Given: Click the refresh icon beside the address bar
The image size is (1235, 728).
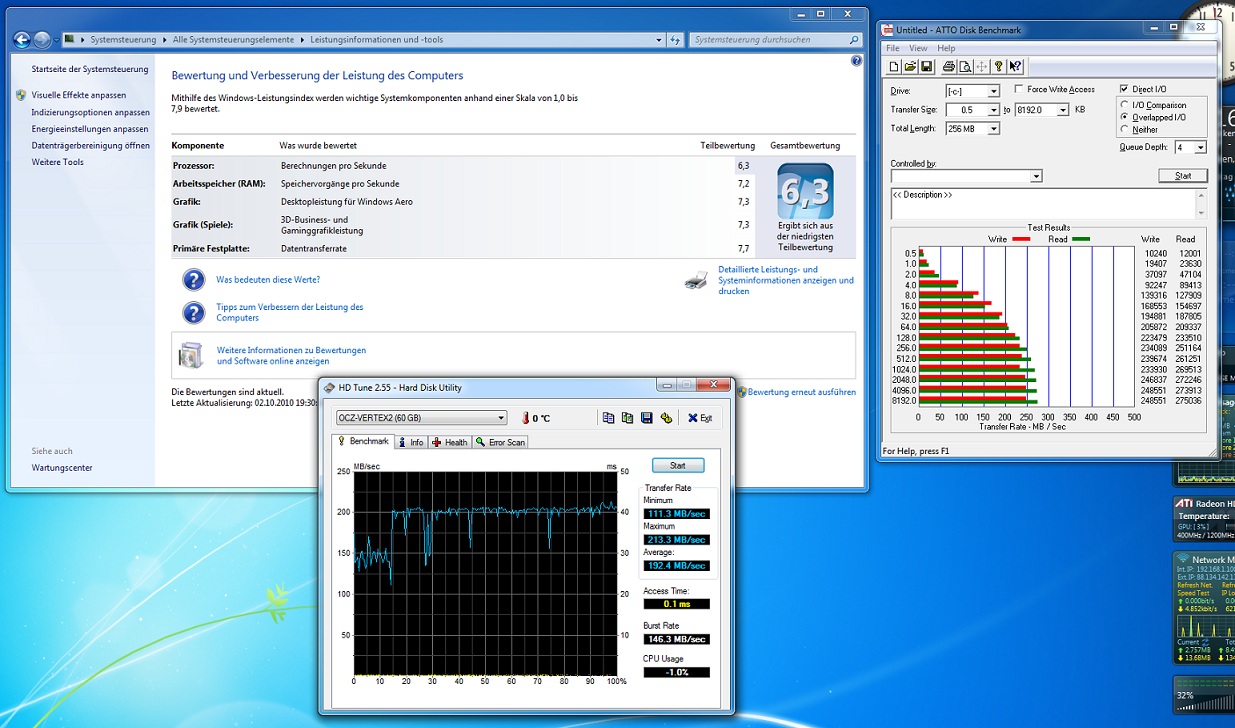Looking at the screenshot, I should click(676, 40).
